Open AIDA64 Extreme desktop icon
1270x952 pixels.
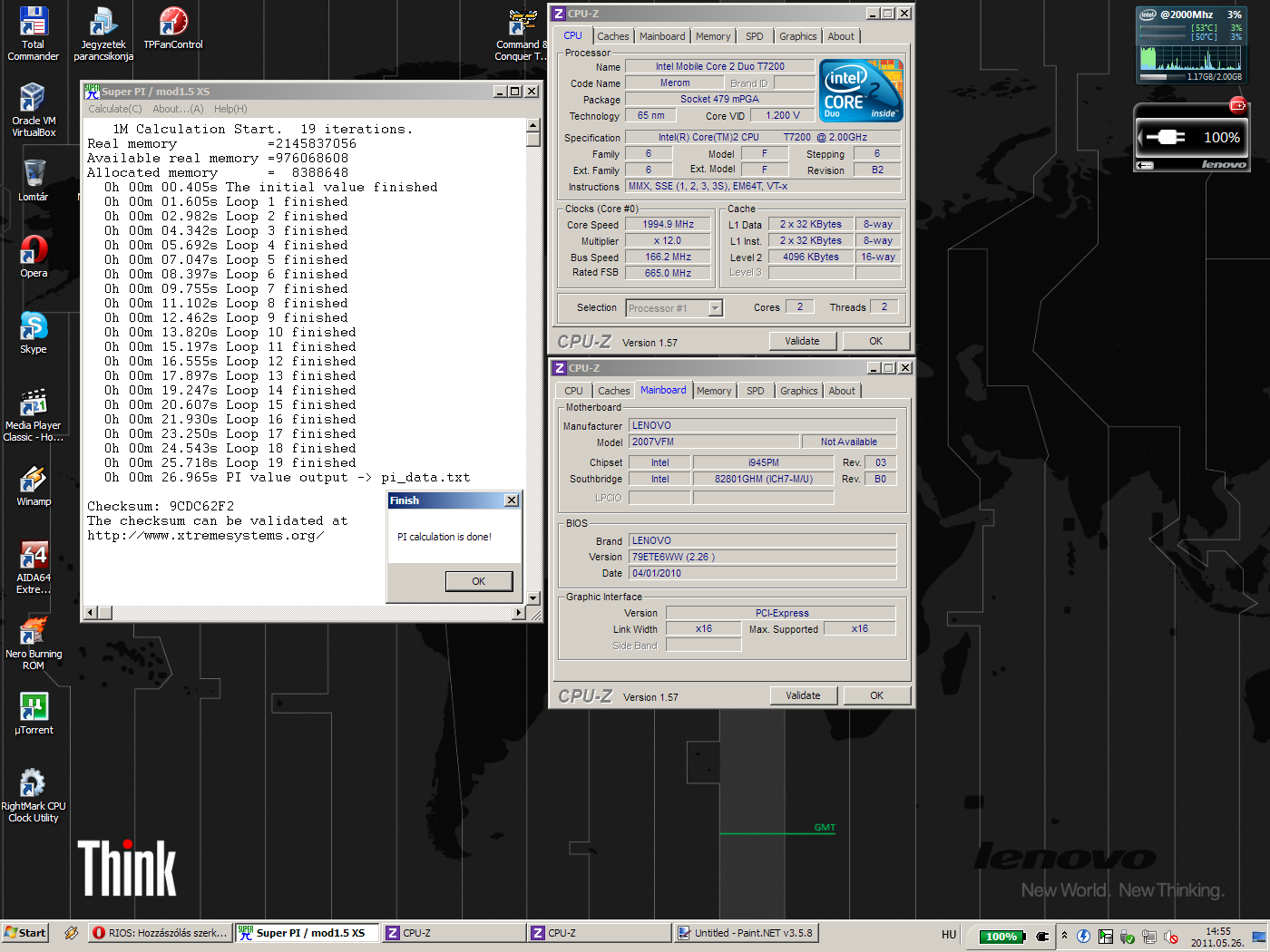click(x=34, y=567)
